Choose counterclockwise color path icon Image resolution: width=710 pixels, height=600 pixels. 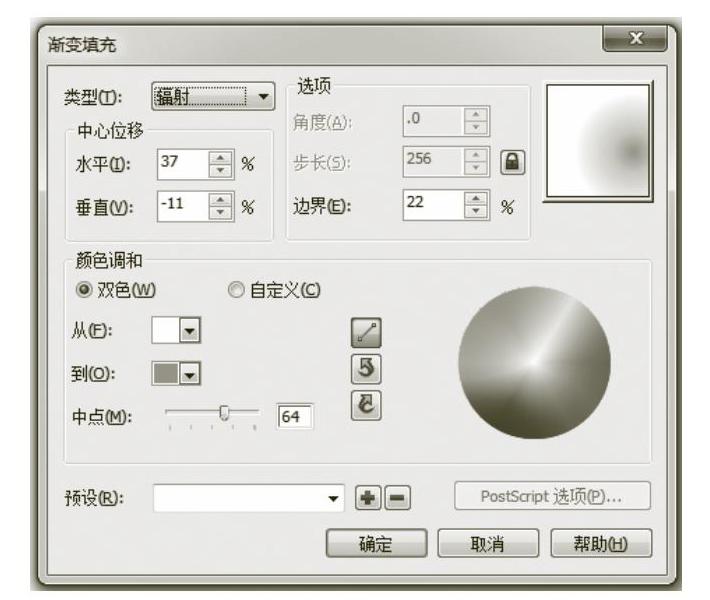coord(366,369)
